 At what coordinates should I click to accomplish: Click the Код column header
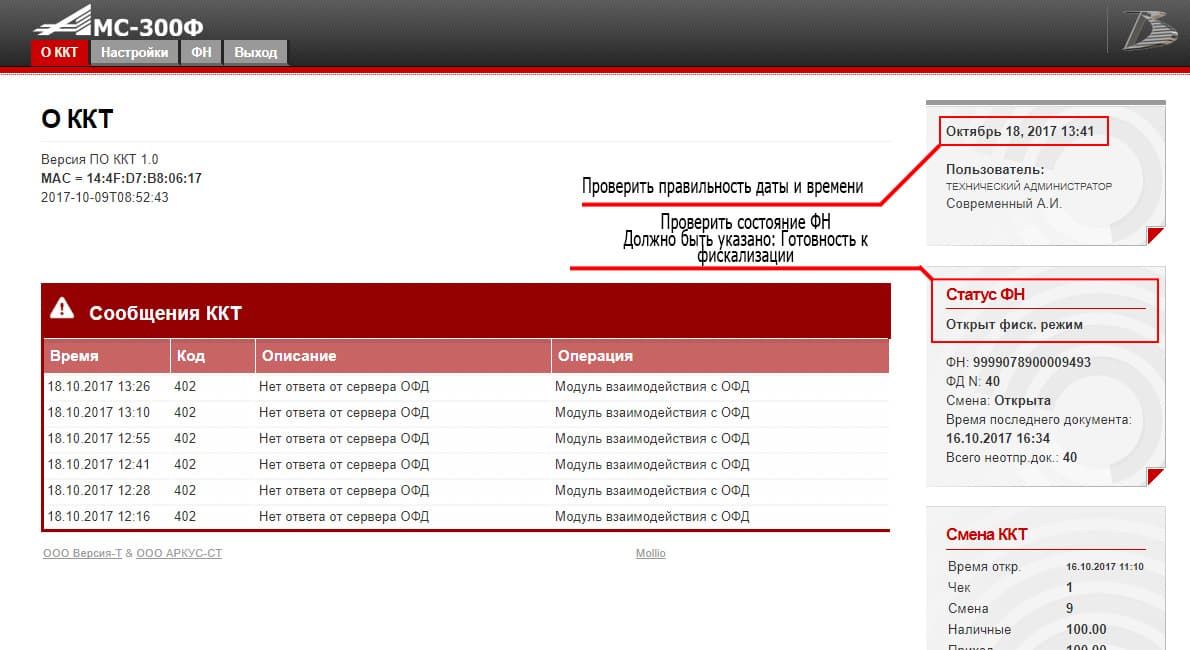coord(212,355)
